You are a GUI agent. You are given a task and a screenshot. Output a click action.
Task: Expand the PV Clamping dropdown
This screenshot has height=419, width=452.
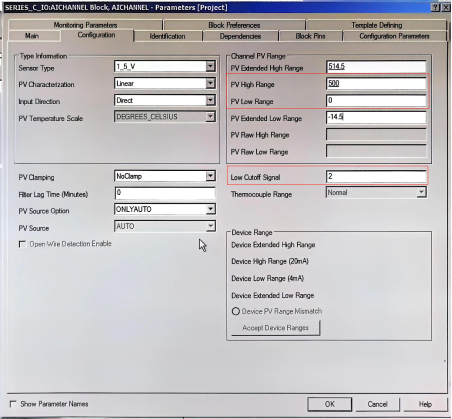pos(210,176)
